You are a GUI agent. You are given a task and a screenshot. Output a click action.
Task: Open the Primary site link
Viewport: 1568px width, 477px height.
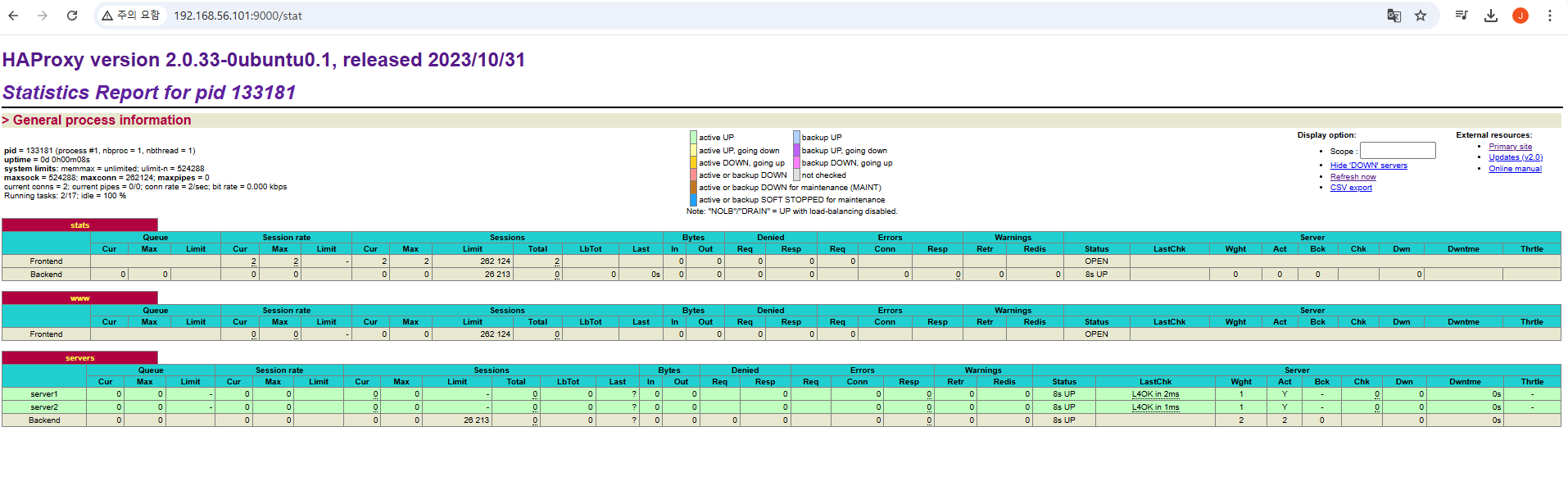1510,147
